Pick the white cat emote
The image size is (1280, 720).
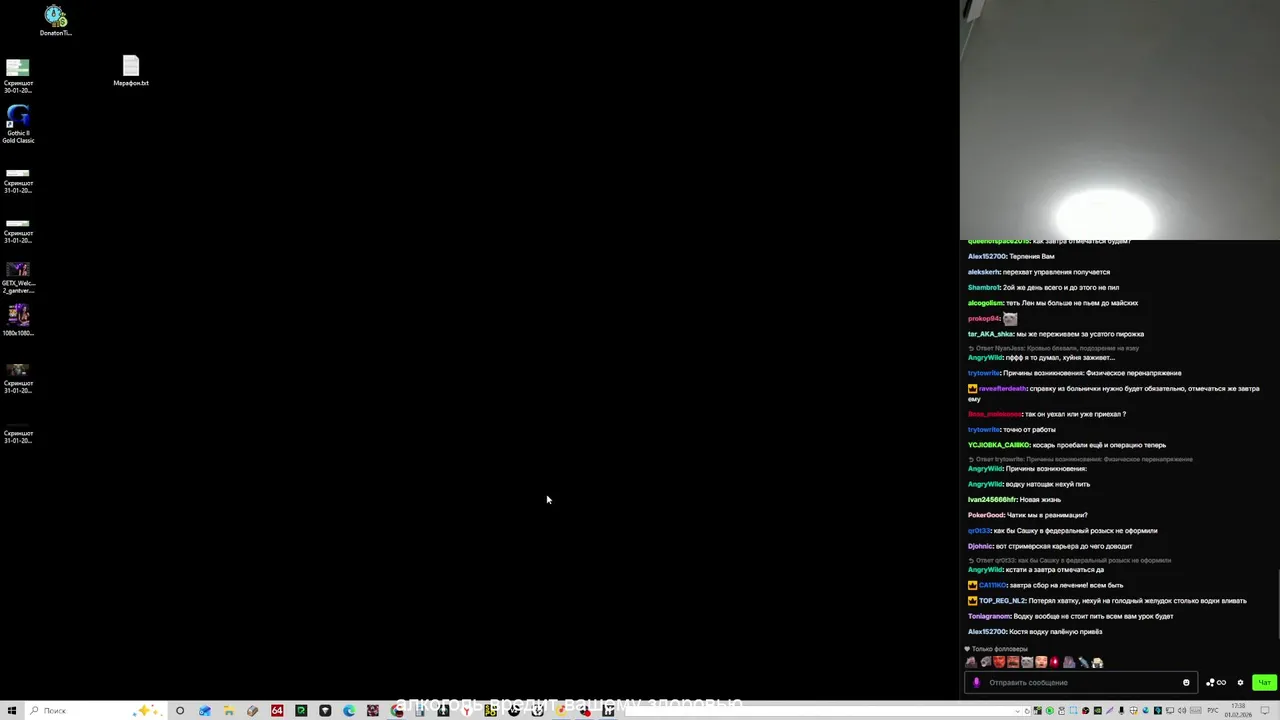[1027, 662]
